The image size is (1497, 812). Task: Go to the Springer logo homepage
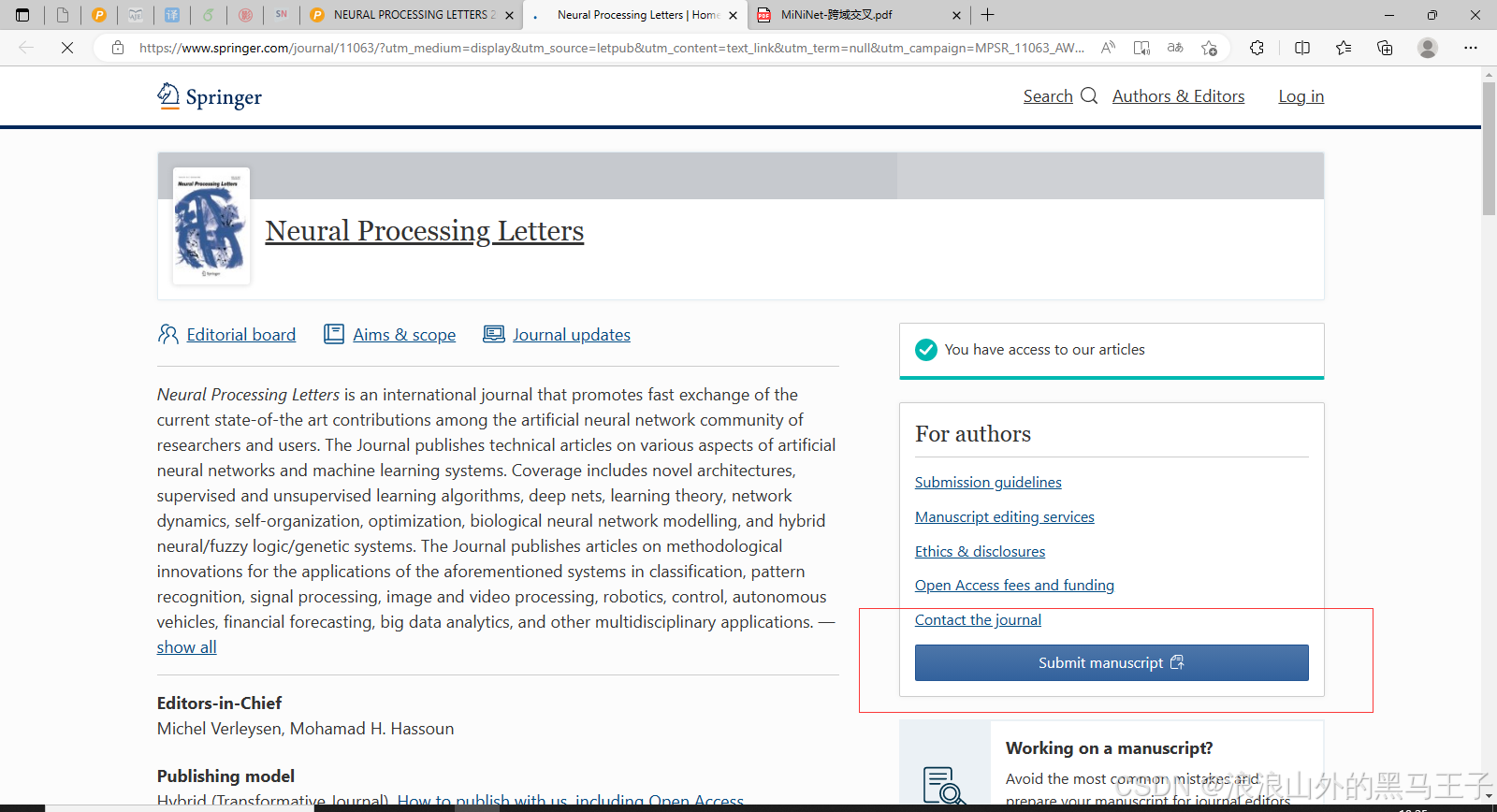click(x=210, y=96)
